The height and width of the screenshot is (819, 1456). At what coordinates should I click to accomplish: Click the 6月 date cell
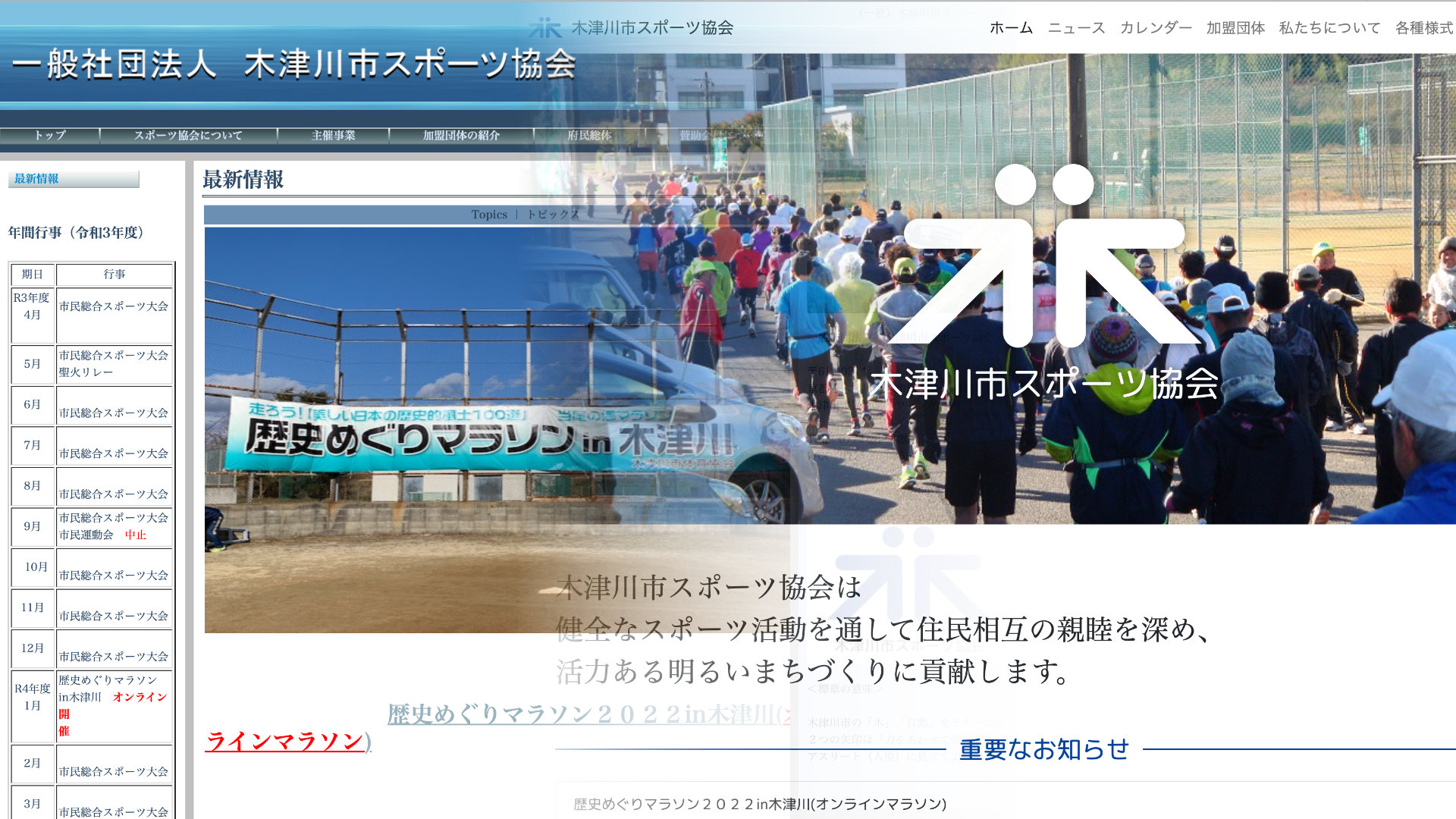pos(32,405)
